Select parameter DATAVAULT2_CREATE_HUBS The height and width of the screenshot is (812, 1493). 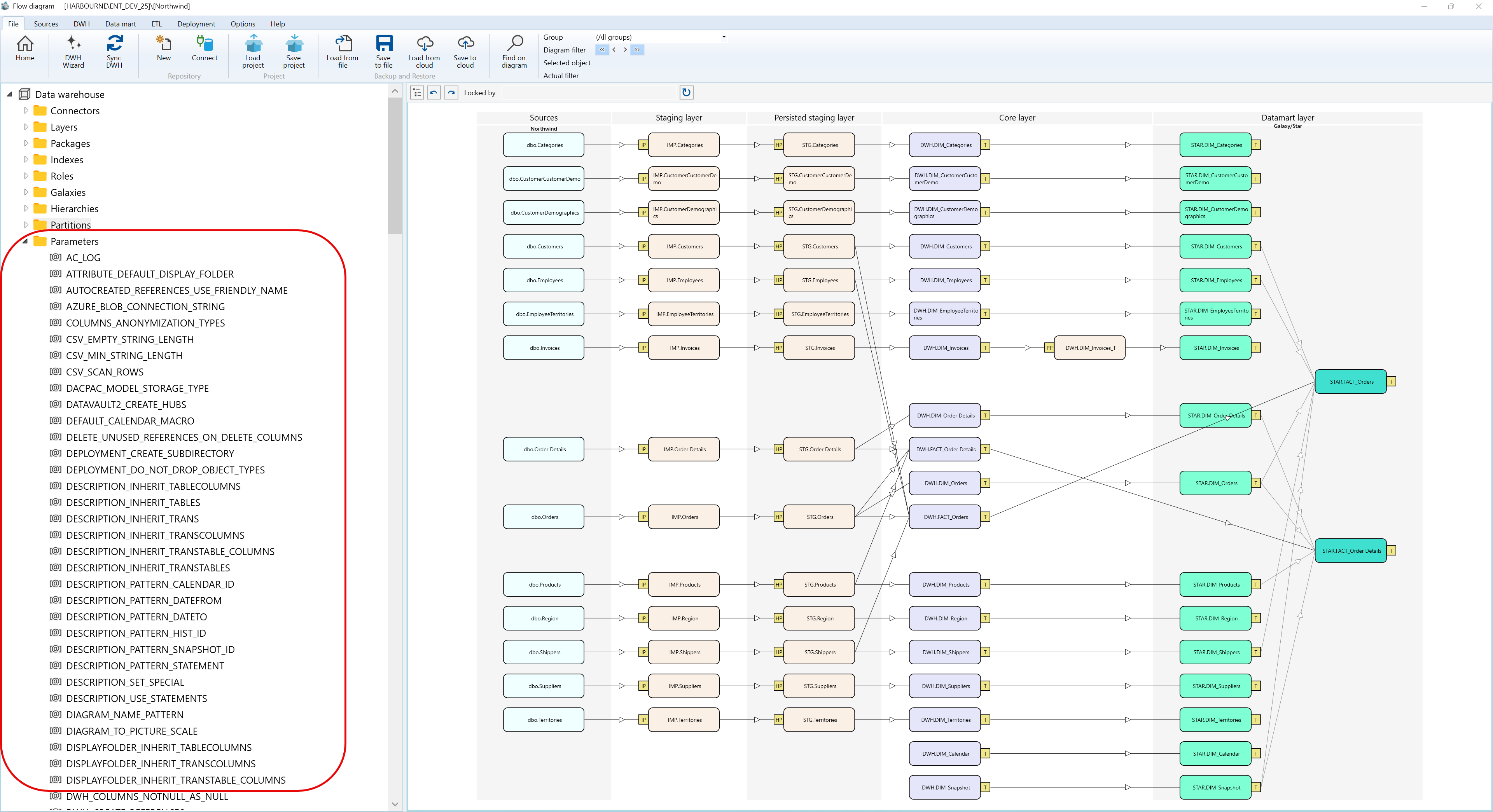click(x=126, y=405)
